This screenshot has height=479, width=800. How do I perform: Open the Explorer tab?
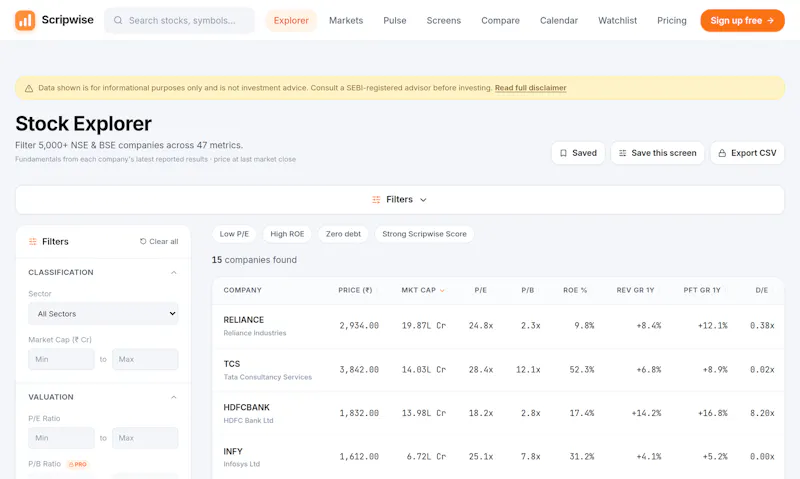click(x=291, y=20)
